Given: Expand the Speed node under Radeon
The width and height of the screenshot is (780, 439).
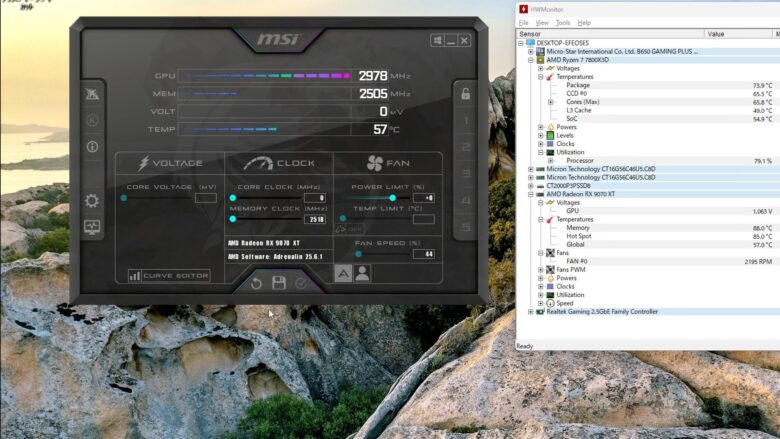Looking at the screenshot, I should [x=541, y=303].
